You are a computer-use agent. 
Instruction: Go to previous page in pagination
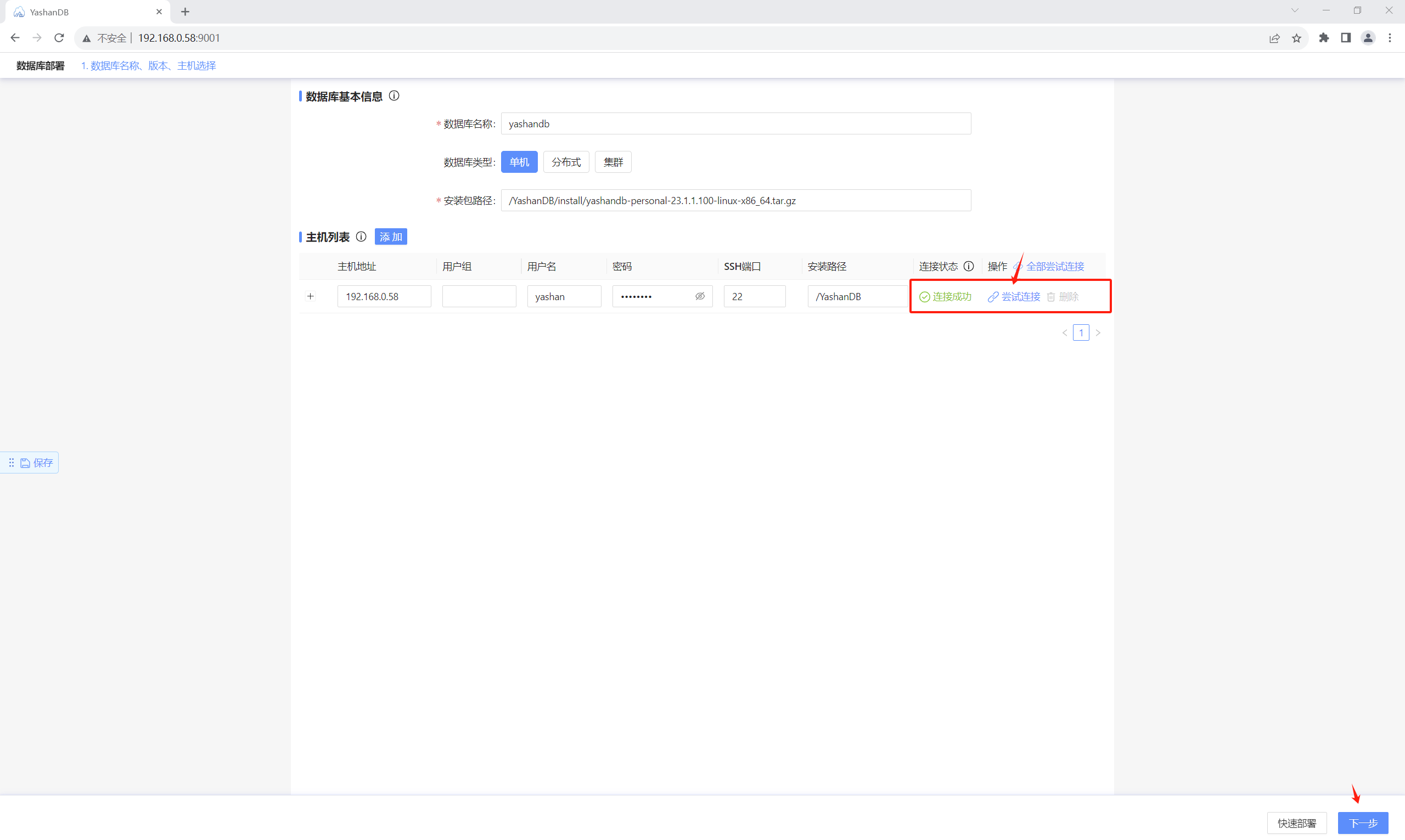pyautogui.click(x=1064, y=333)
